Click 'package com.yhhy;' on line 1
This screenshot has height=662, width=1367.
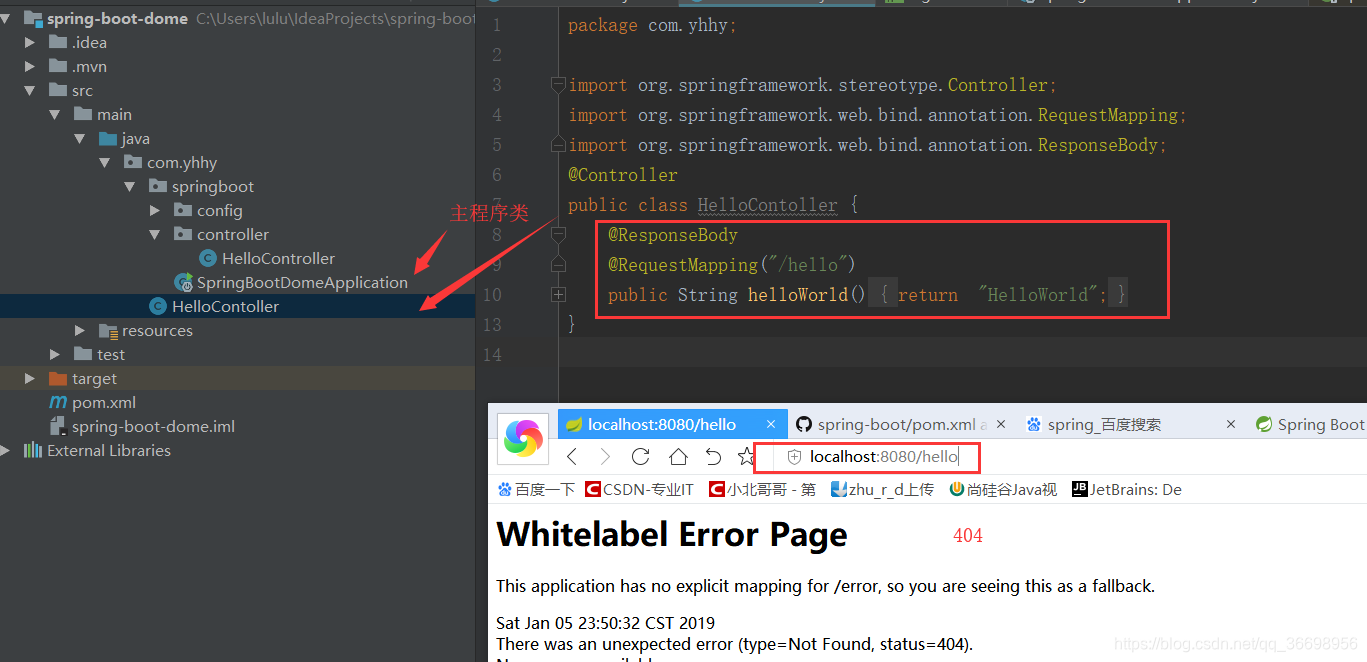click(652, 25)
